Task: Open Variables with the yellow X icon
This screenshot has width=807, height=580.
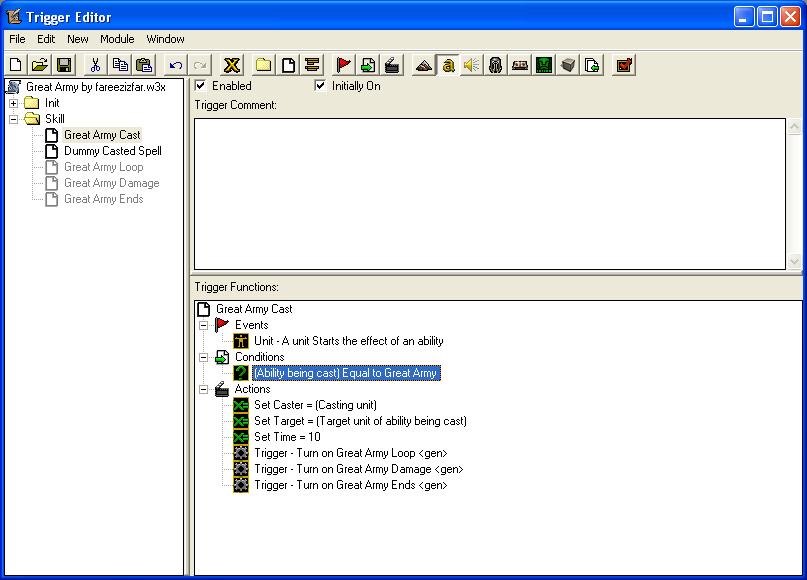Action: click(232, 65)
